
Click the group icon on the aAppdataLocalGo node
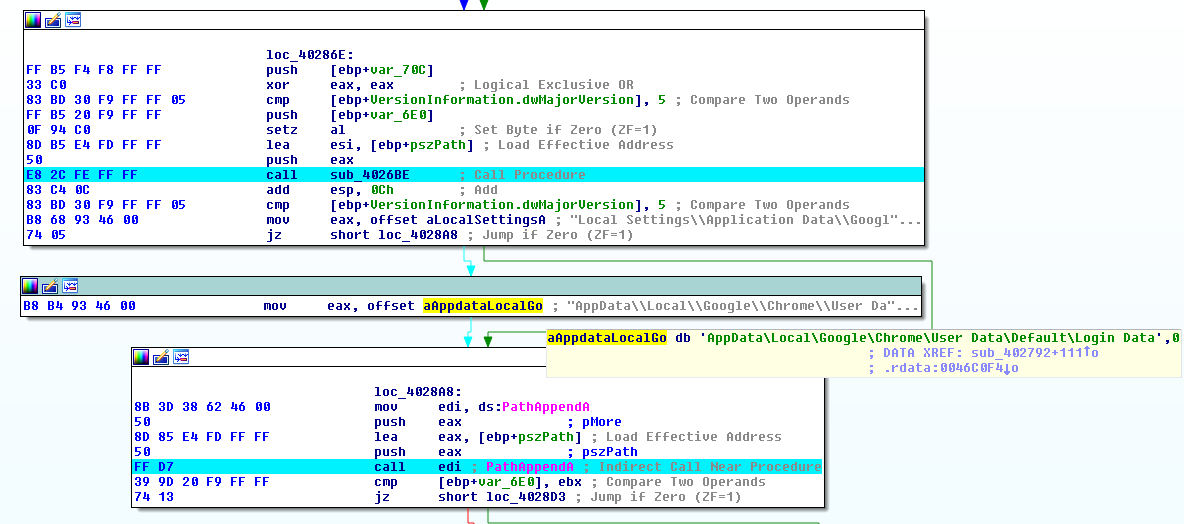[x=72, y=286]
